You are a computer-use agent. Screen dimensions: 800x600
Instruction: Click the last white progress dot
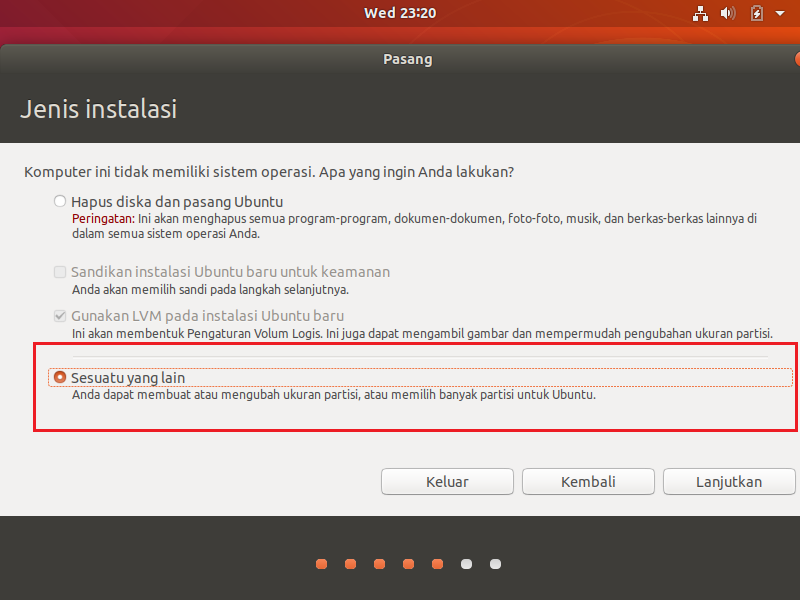pyautogui.click(x=495, y=564)
